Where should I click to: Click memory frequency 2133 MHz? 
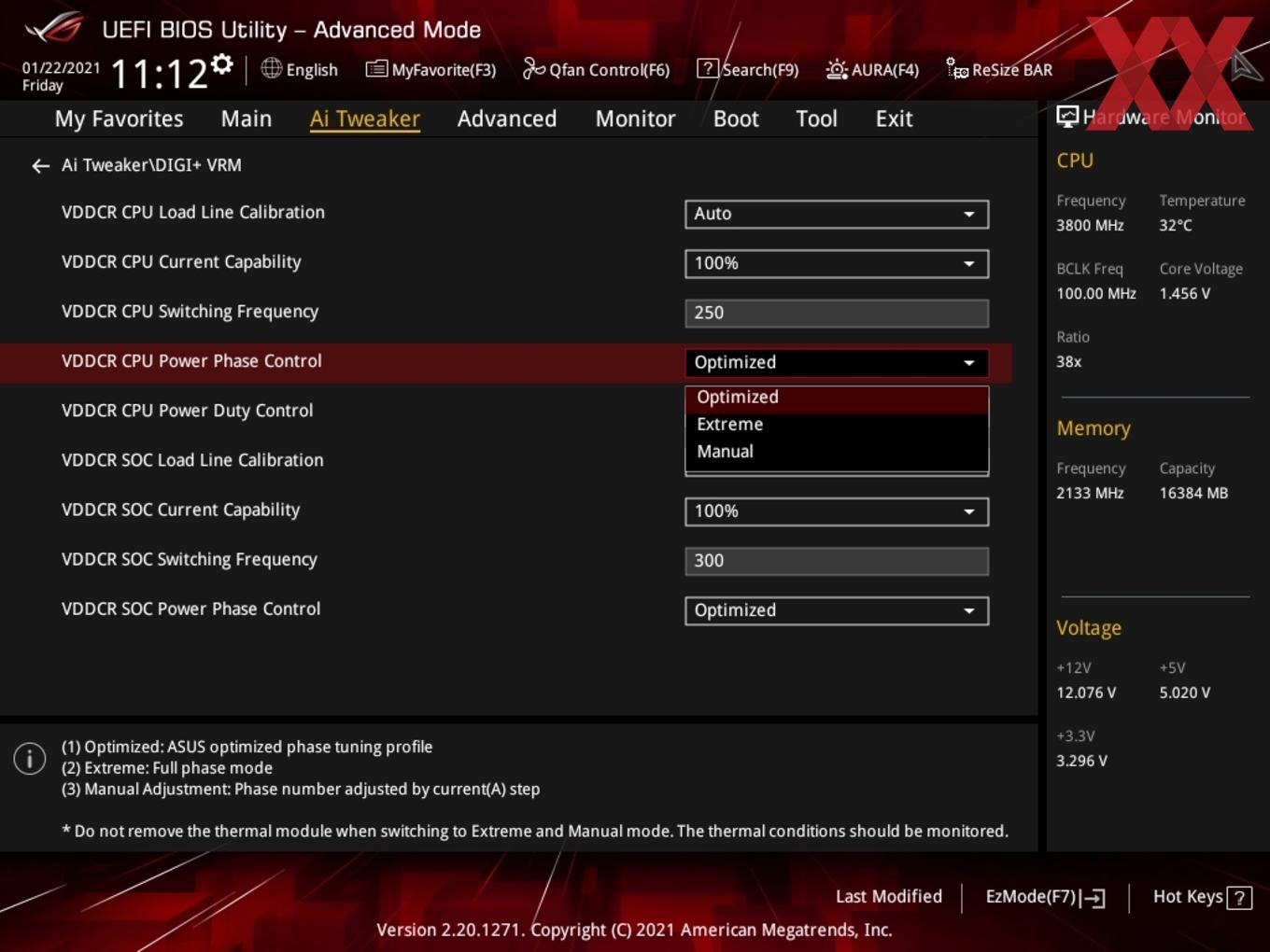click(1090, 493)
